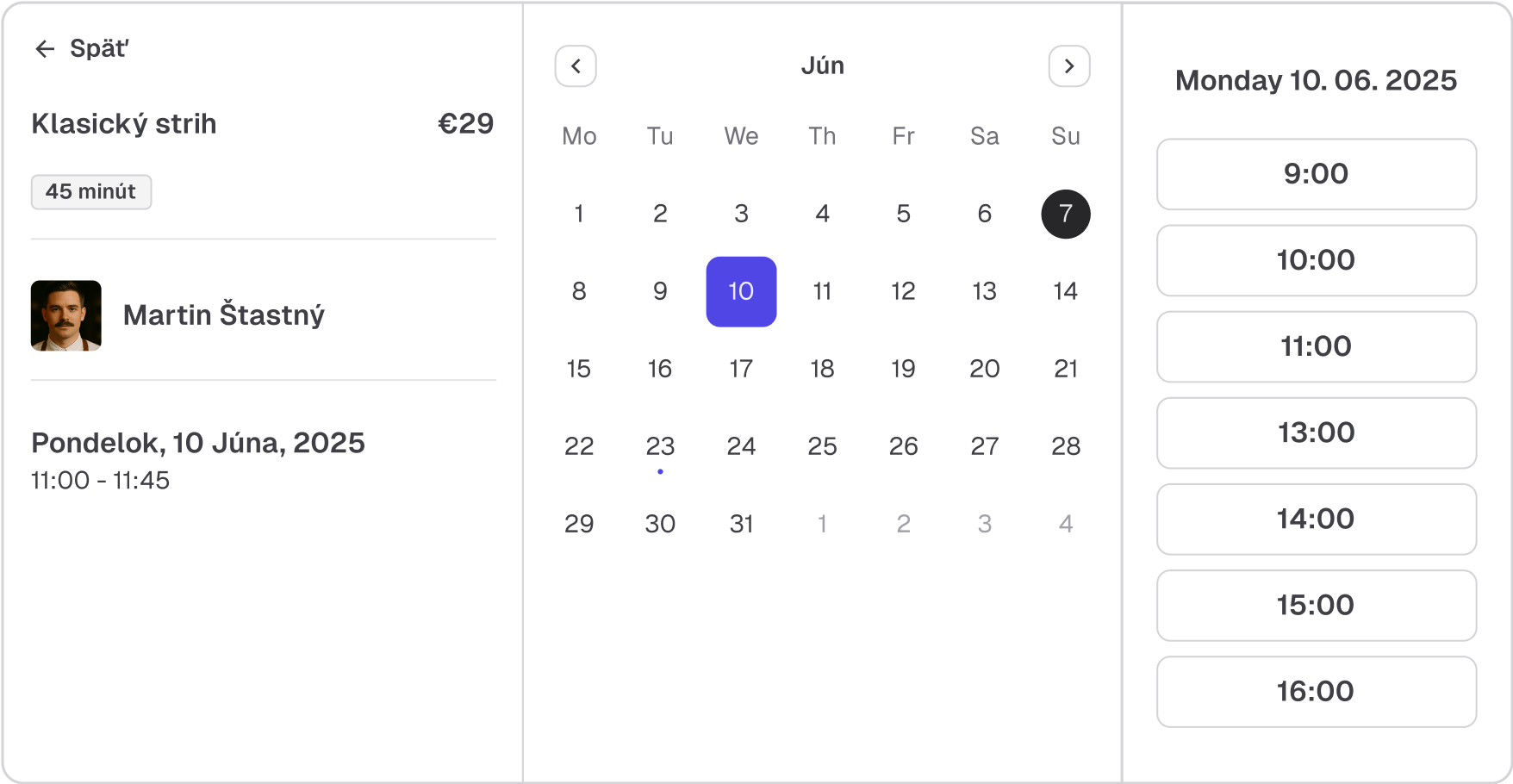Book the 16:00 time slot

(x=1316, y=691)
